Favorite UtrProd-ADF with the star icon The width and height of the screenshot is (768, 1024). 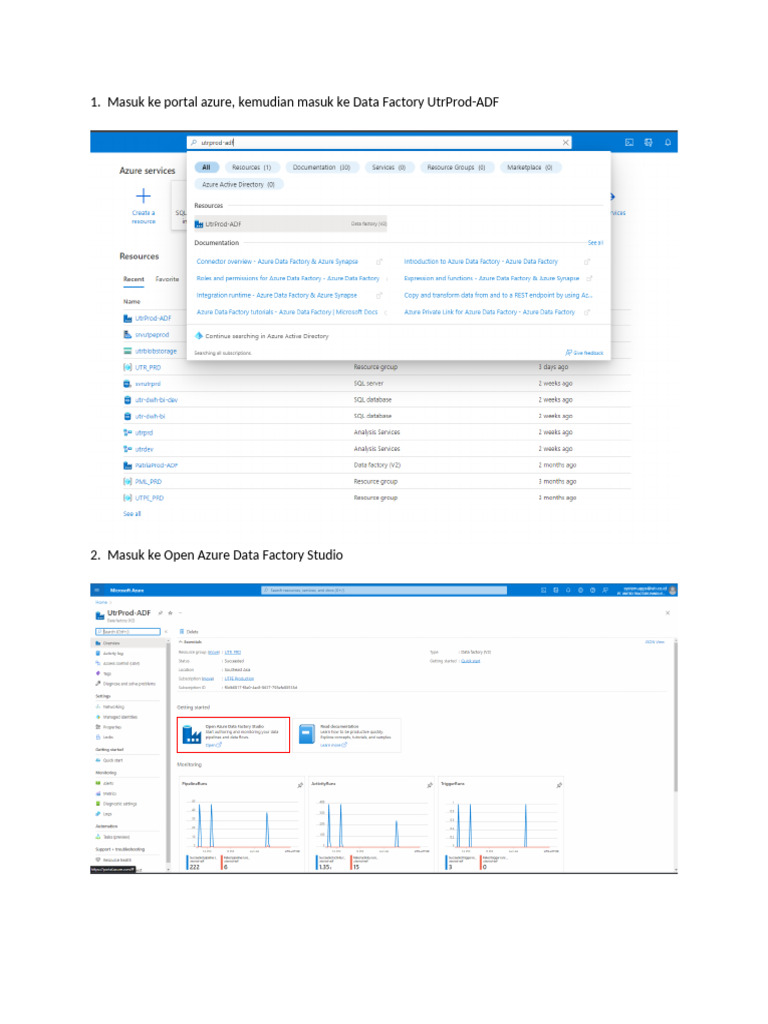(170, 613)
